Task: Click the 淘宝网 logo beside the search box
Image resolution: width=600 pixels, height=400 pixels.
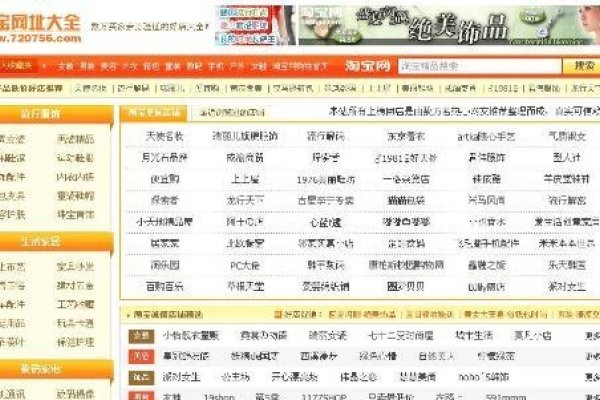Action: pos(367,66)
